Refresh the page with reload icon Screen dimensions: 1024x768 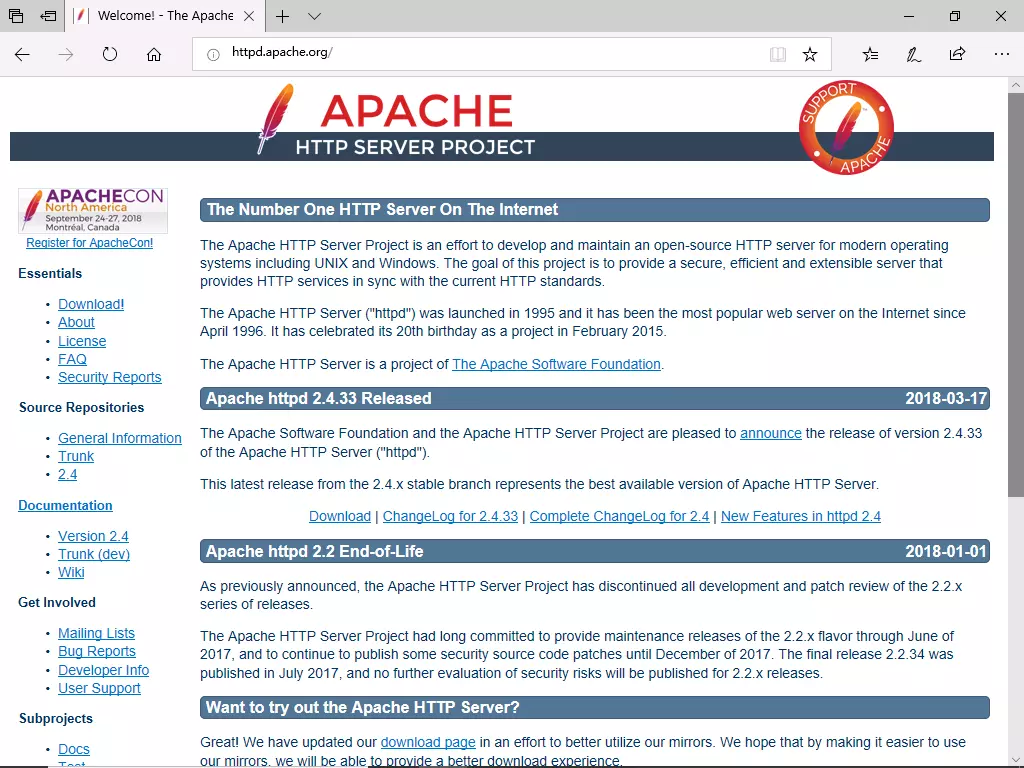(x=110, y=54)
